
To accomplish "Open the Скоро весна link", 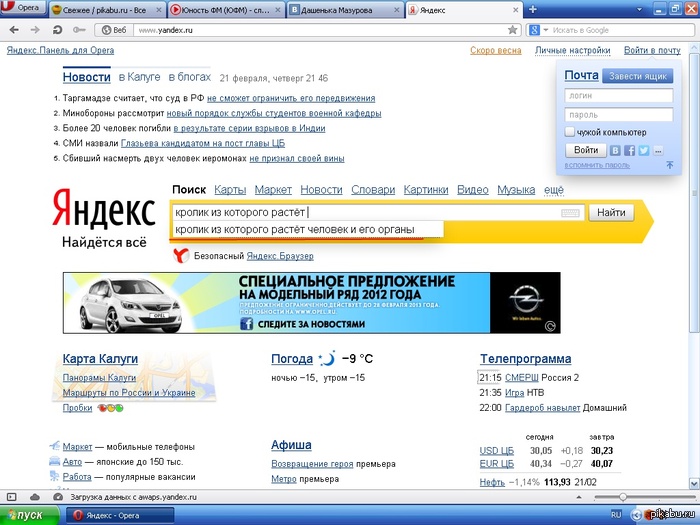I will (x=496, y=50).
